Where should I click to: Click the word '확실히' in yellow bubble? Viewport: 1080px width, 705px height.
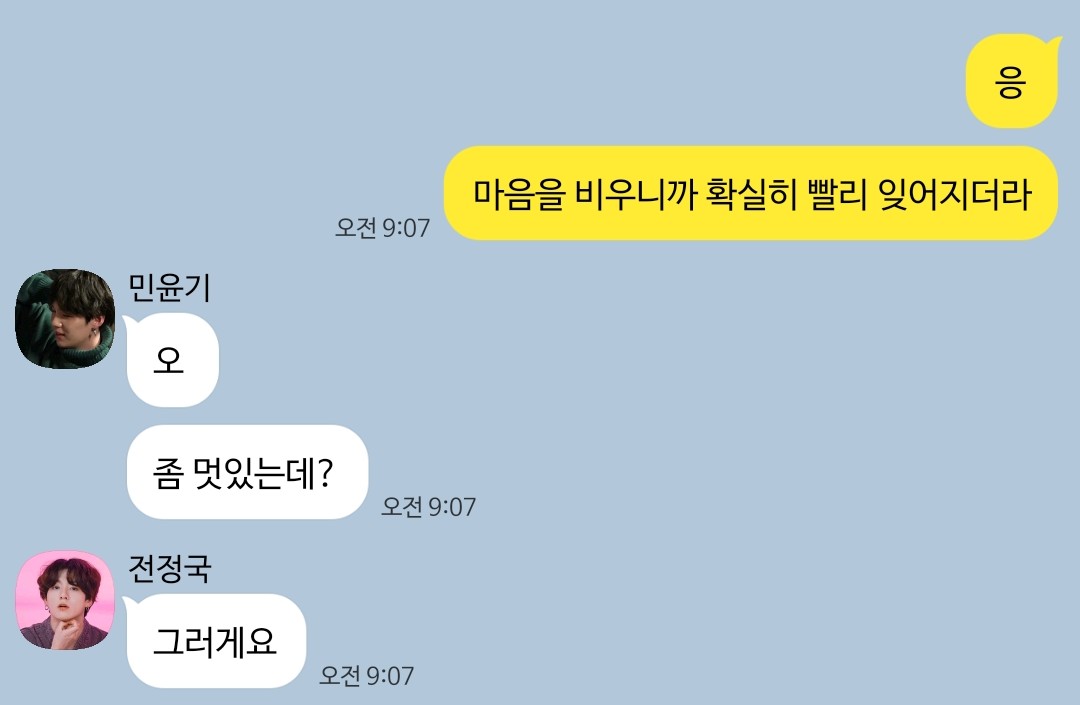751,194
